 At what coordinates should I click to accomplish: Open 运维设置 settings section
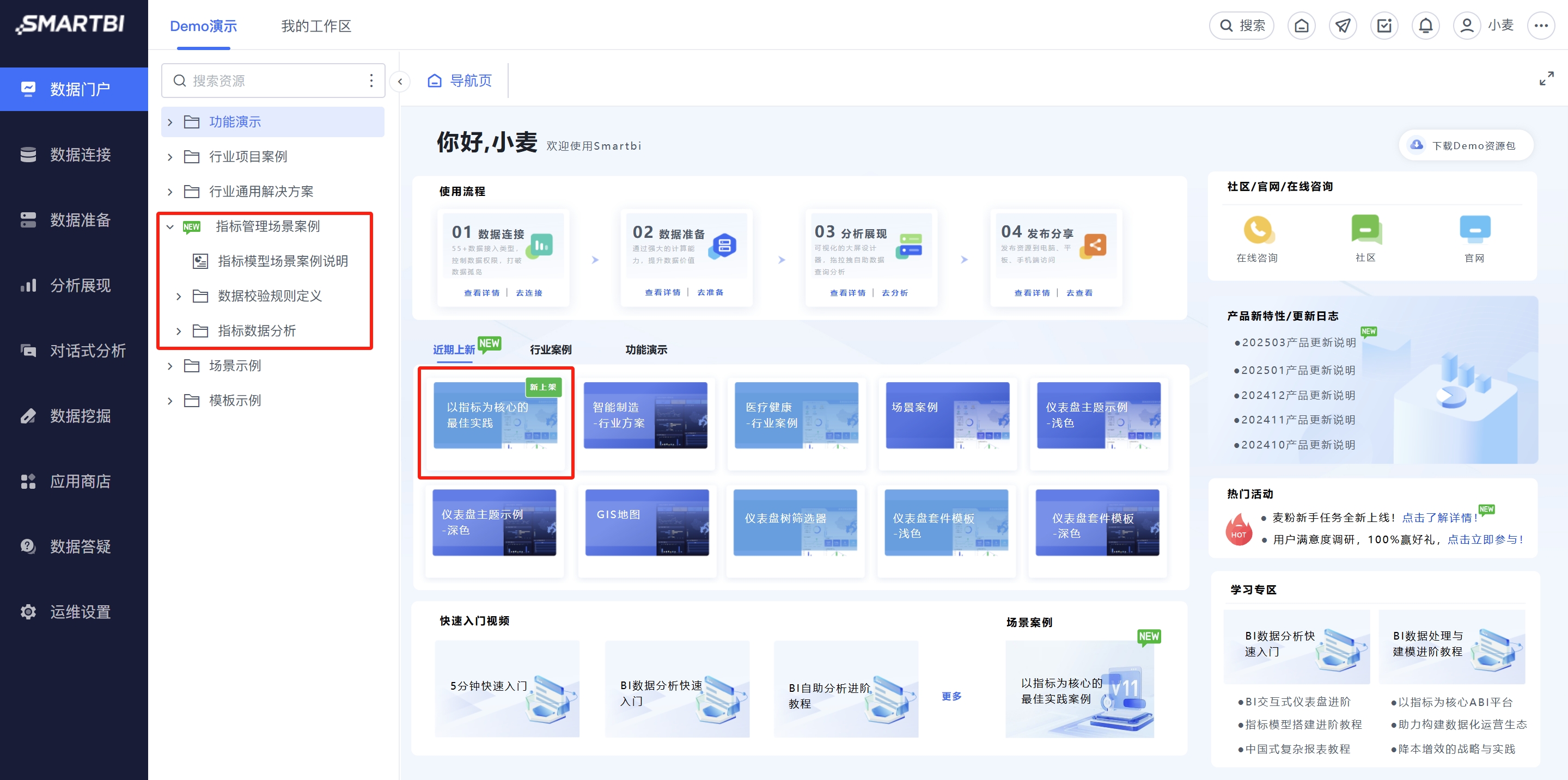74,611
